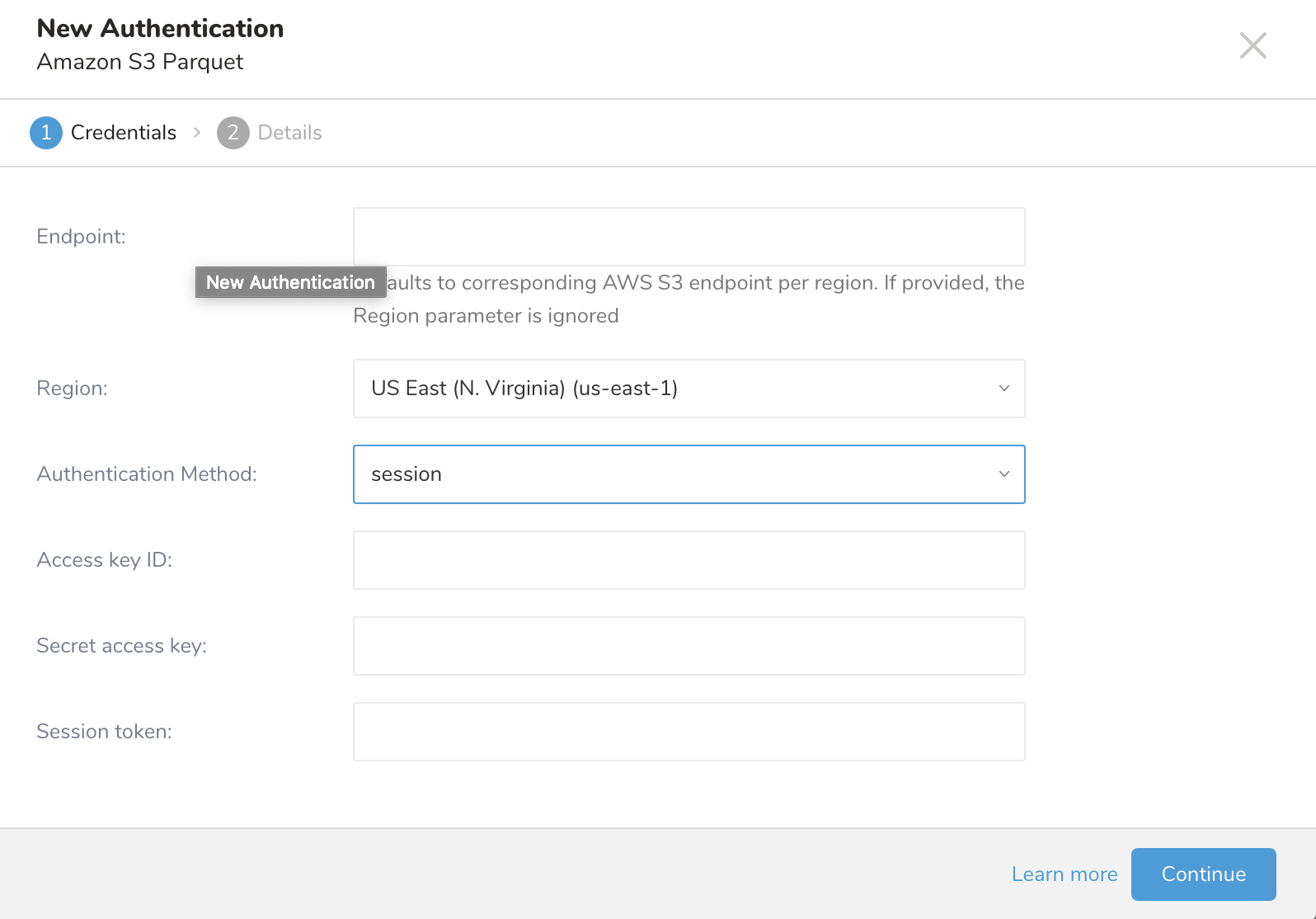Click the Amazon S3 Parquet subtitle
1316x919 pixels.
point(140,62)
